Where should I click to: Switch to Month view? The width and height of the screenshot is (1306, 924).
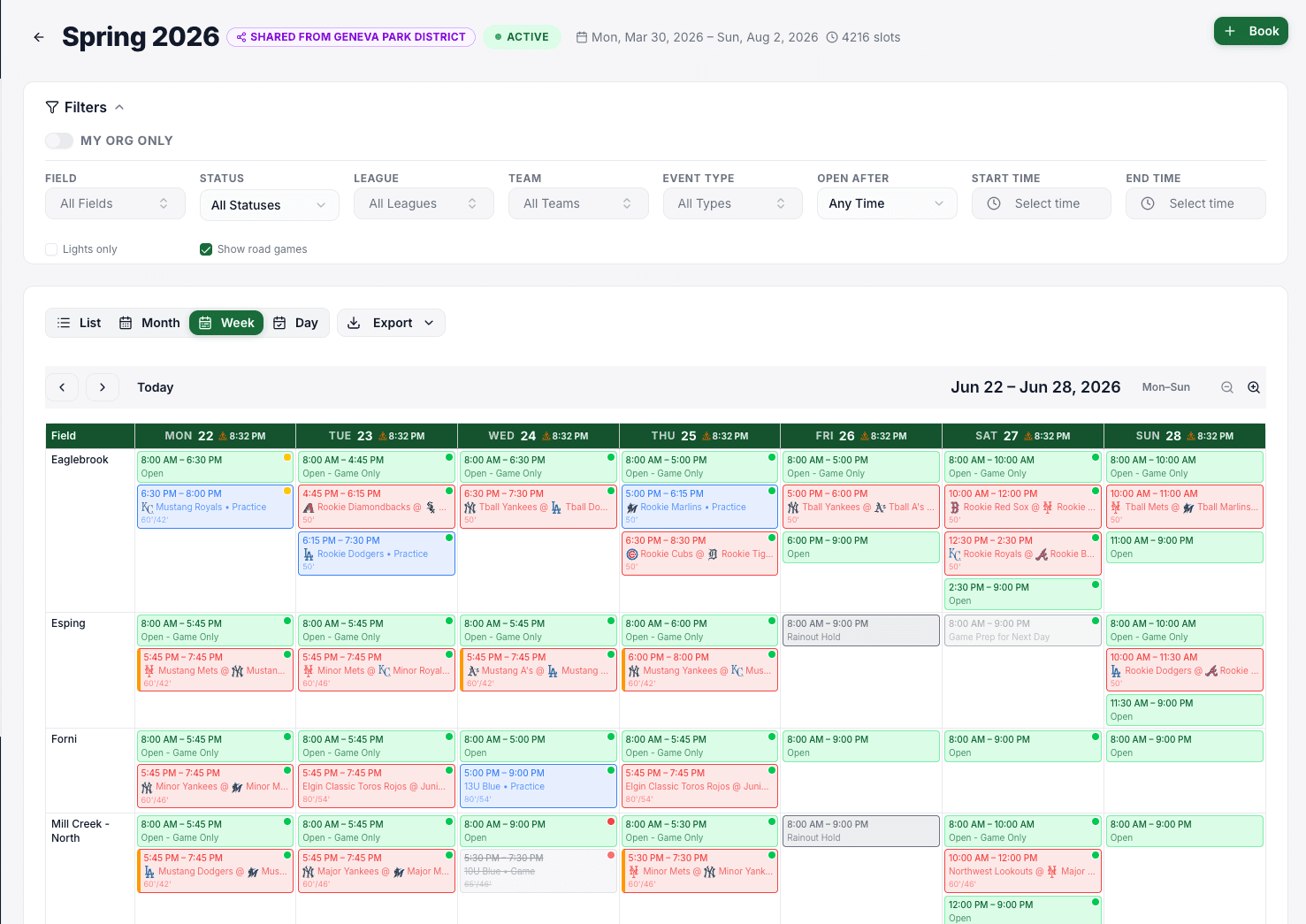coord(149,323)
